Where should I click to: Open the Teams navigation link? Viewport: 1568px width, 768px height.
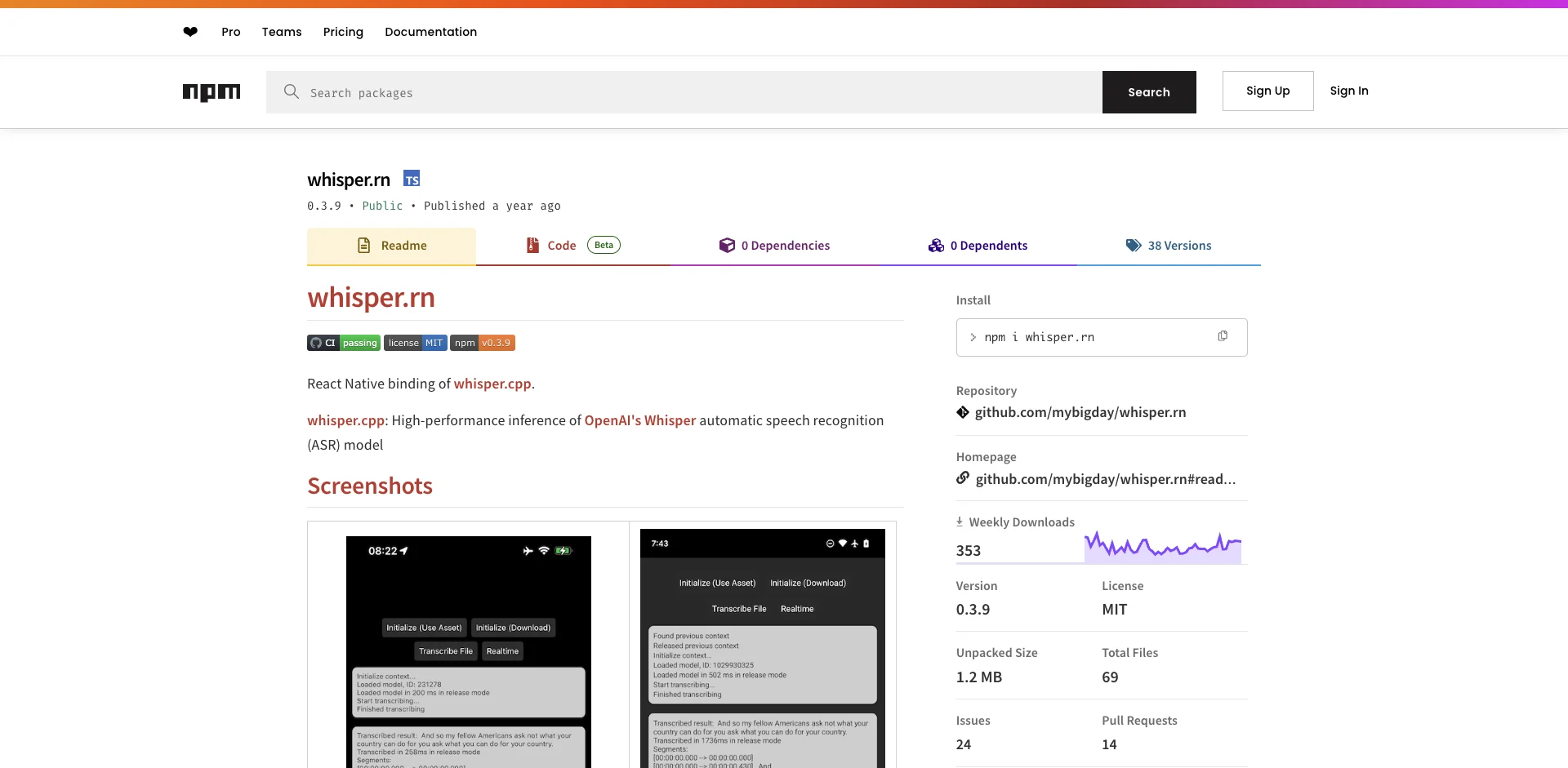coord(282,32)
